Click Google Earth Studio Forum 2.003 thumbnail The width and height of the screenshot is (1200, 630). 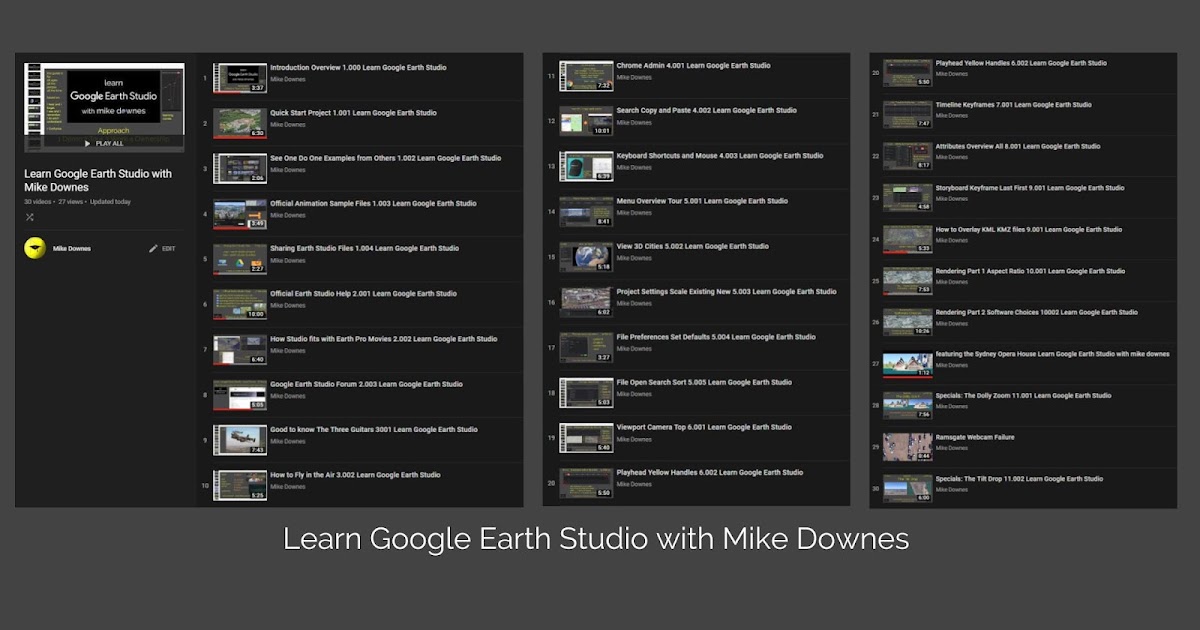pos(240,395)
